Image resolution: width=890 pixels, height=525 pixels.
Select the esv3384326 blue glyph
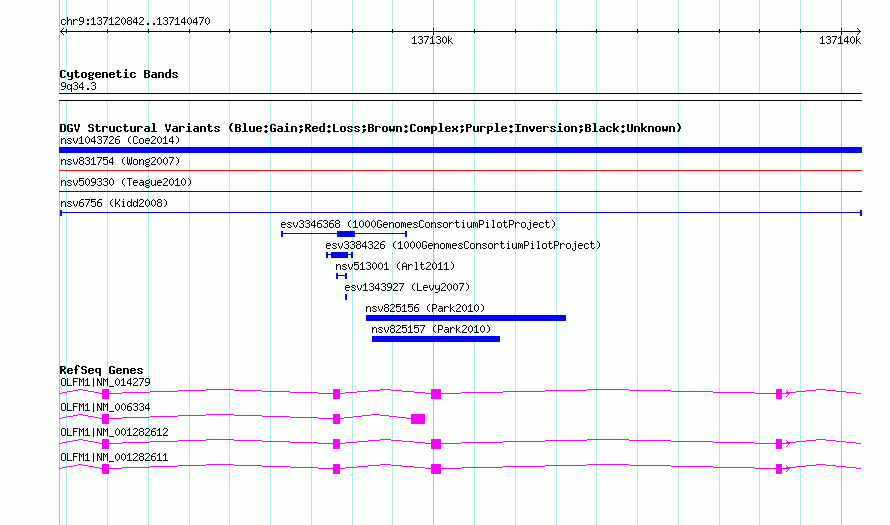[x=339, y=255]
